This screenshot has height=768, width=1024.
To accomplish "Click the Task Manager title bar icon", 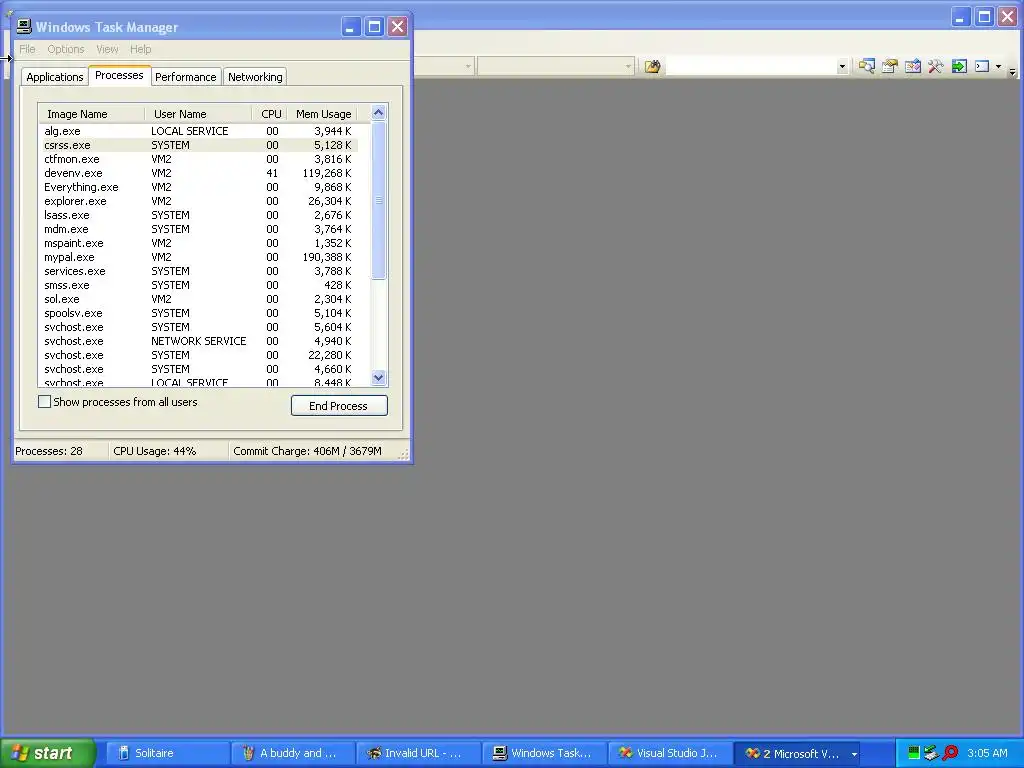I will (24, 26).
